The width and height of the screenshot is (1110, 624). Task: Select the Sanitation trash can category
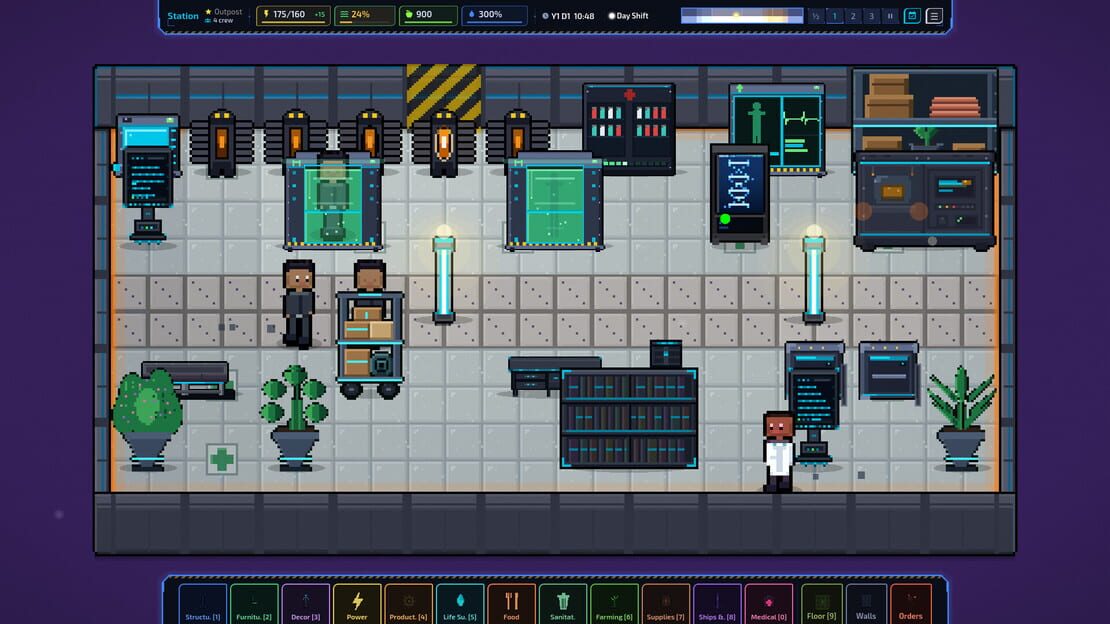pos(563,604)
